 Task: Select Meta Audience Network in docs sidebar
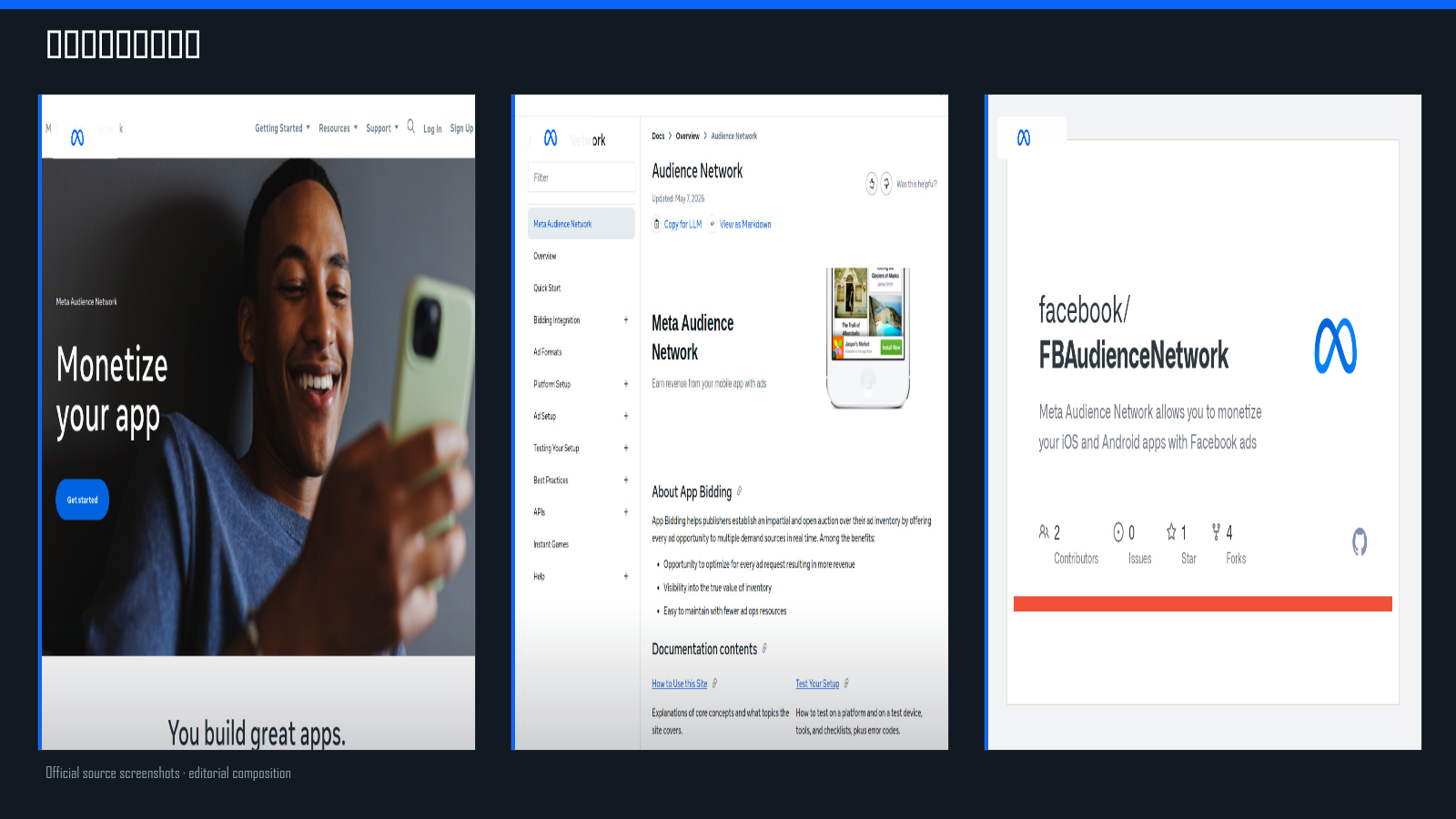(x=581, y=224)
